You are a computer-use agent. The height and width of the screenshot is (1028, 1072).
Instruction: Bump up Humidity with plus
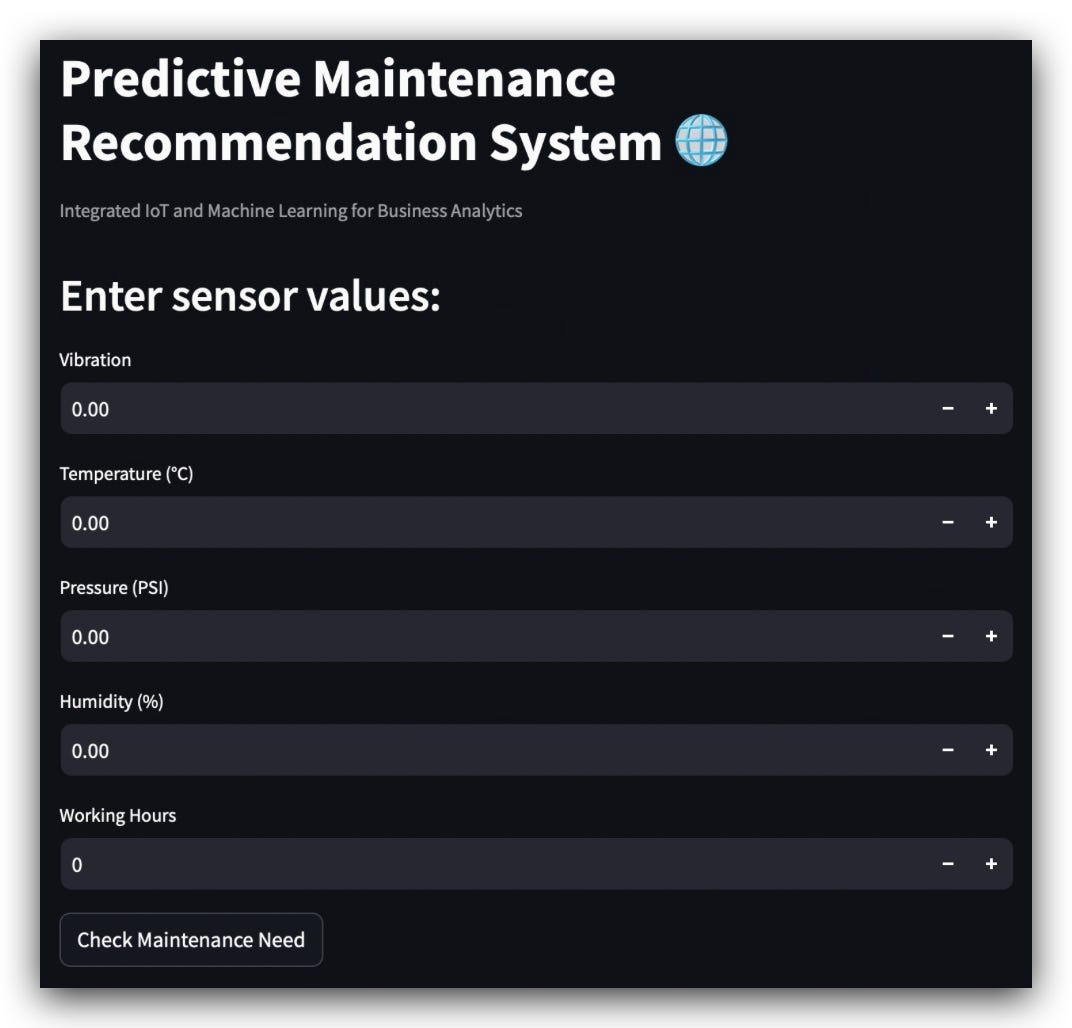click(991, 750)
